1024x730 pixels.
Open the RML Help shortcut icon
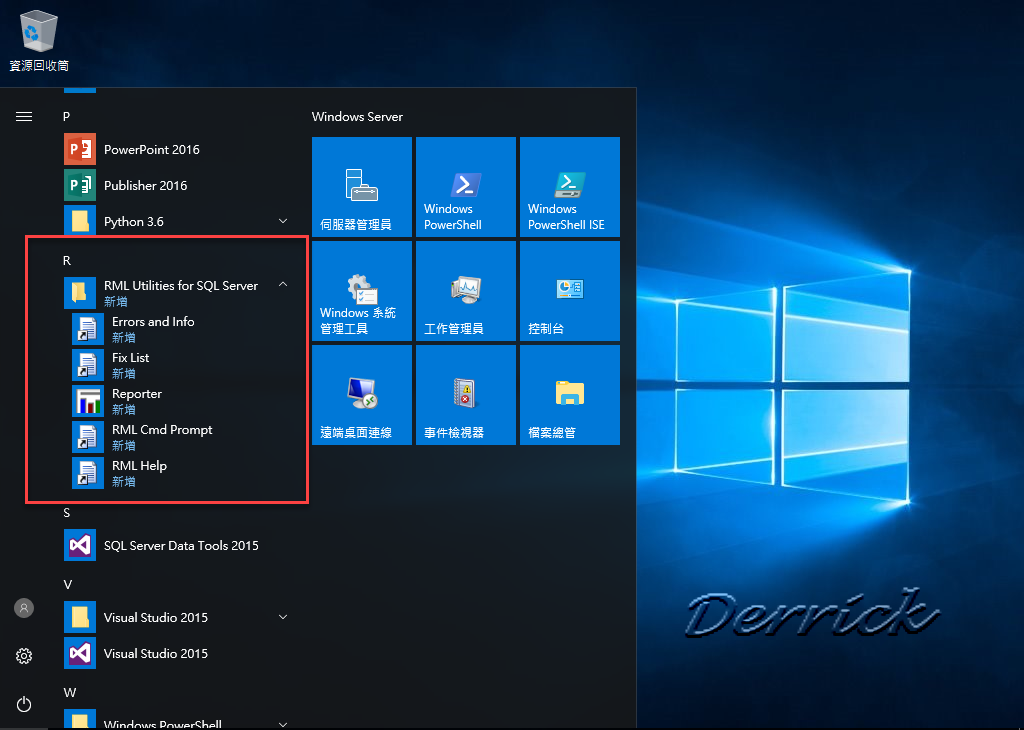point(88,473)
